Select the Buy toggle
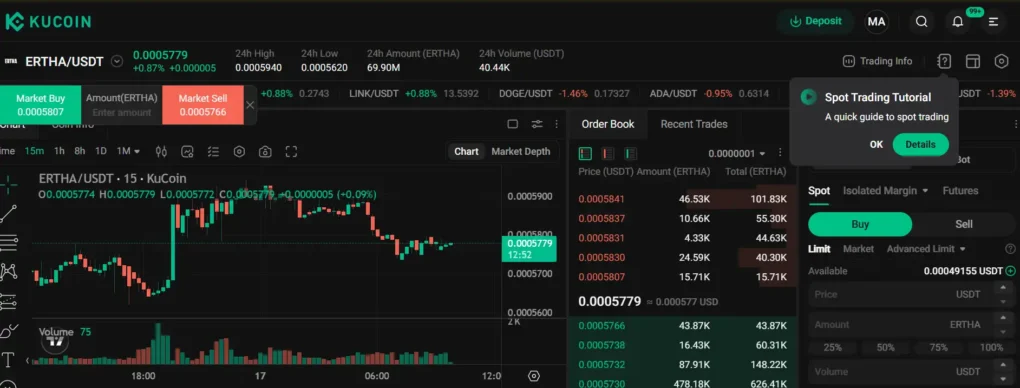Screen dimensions: 1020x388 [x=860, y=224]
